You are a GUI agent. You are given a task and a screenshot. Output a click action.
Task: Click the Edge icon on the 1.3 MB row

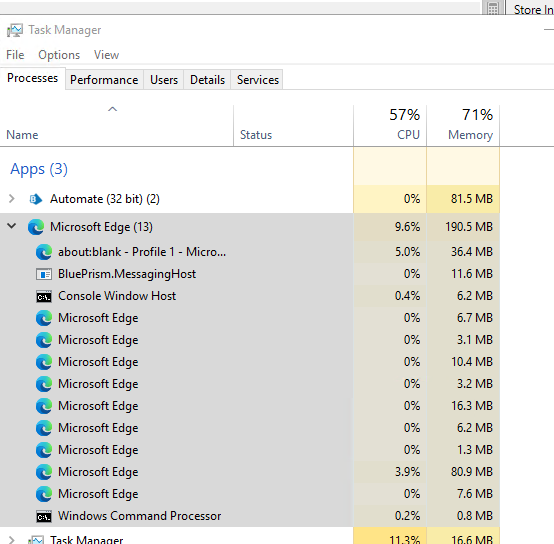click(x=44, y=450)
